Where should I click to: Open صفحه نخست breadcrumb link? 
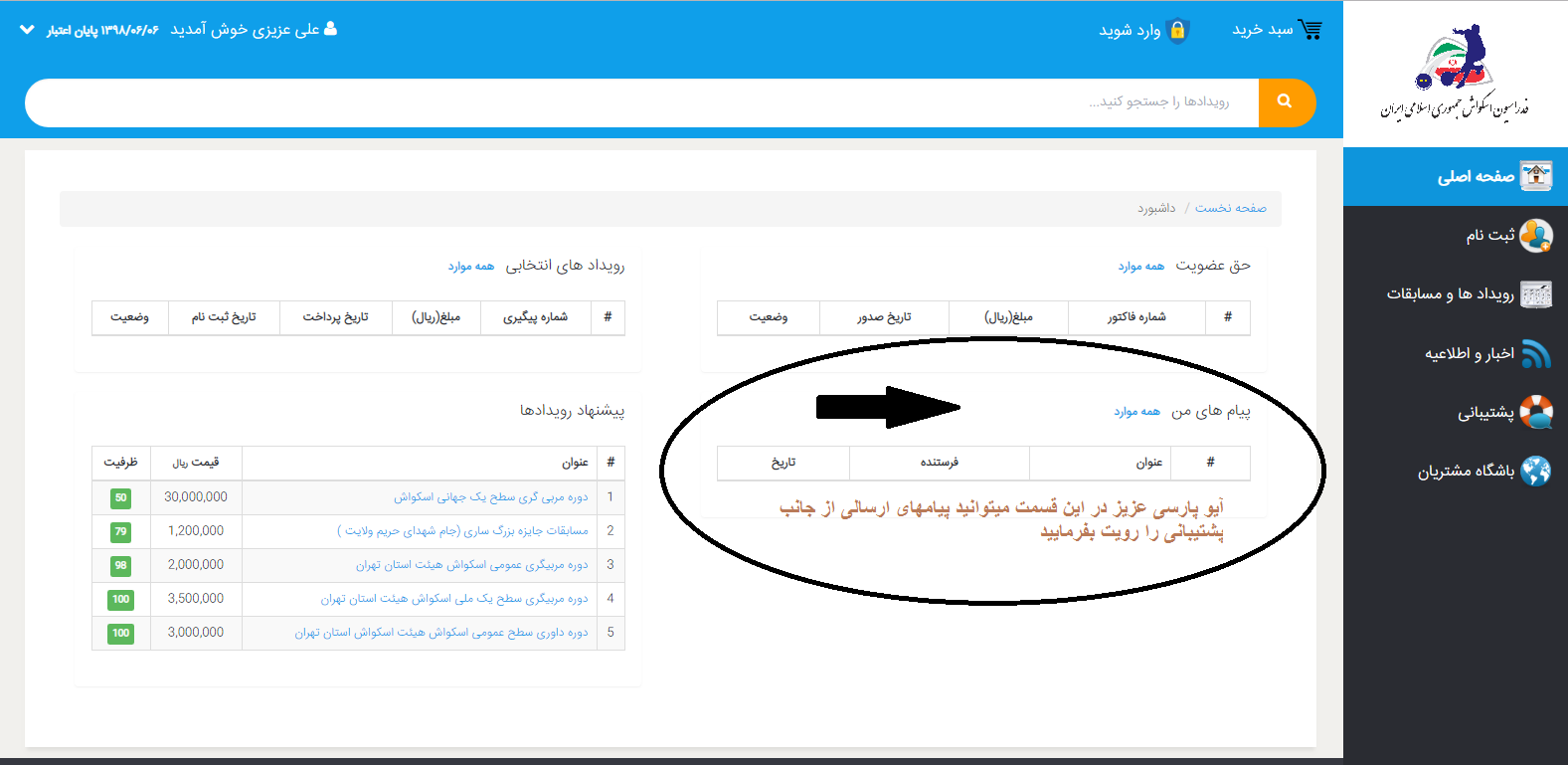pyautogui.click(x=1230, y=209)
